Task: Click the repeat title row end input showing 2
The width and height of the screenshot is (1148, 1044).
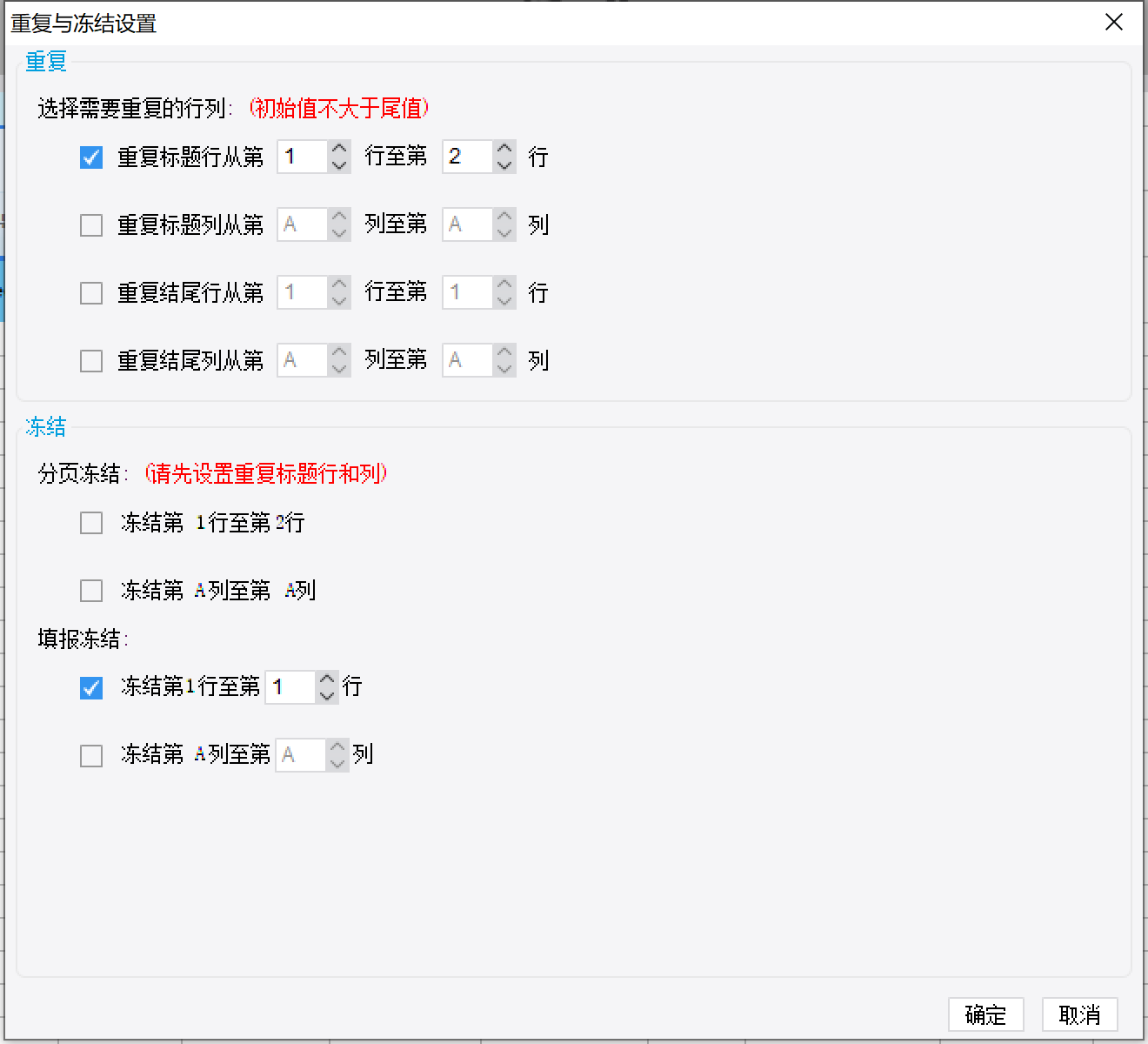Action: click(468, 157)
